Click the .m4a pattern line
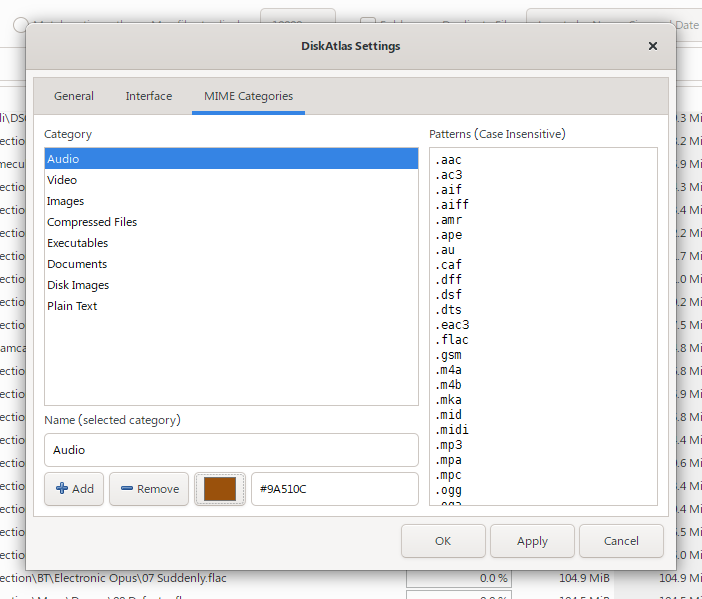This screenshot has height=599, width=702. tap(448, 370)
